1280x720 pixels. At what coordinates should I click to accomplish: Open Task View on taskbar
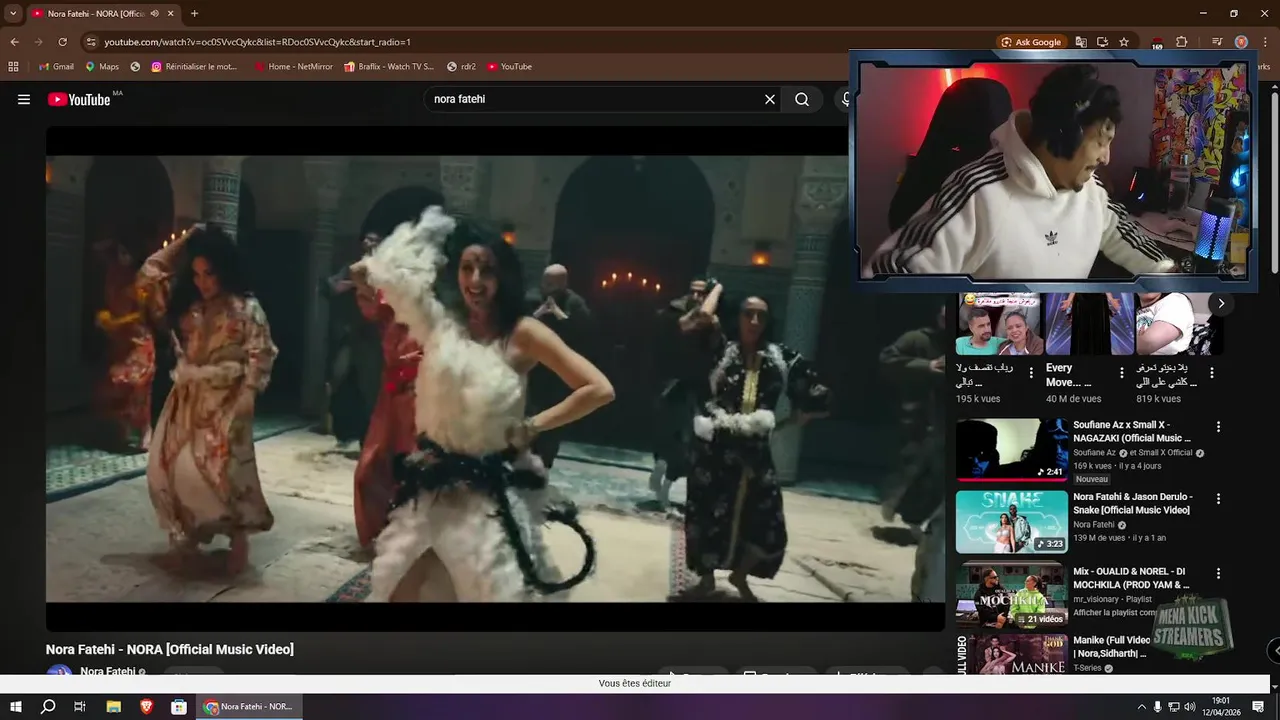tap(80, 707)
